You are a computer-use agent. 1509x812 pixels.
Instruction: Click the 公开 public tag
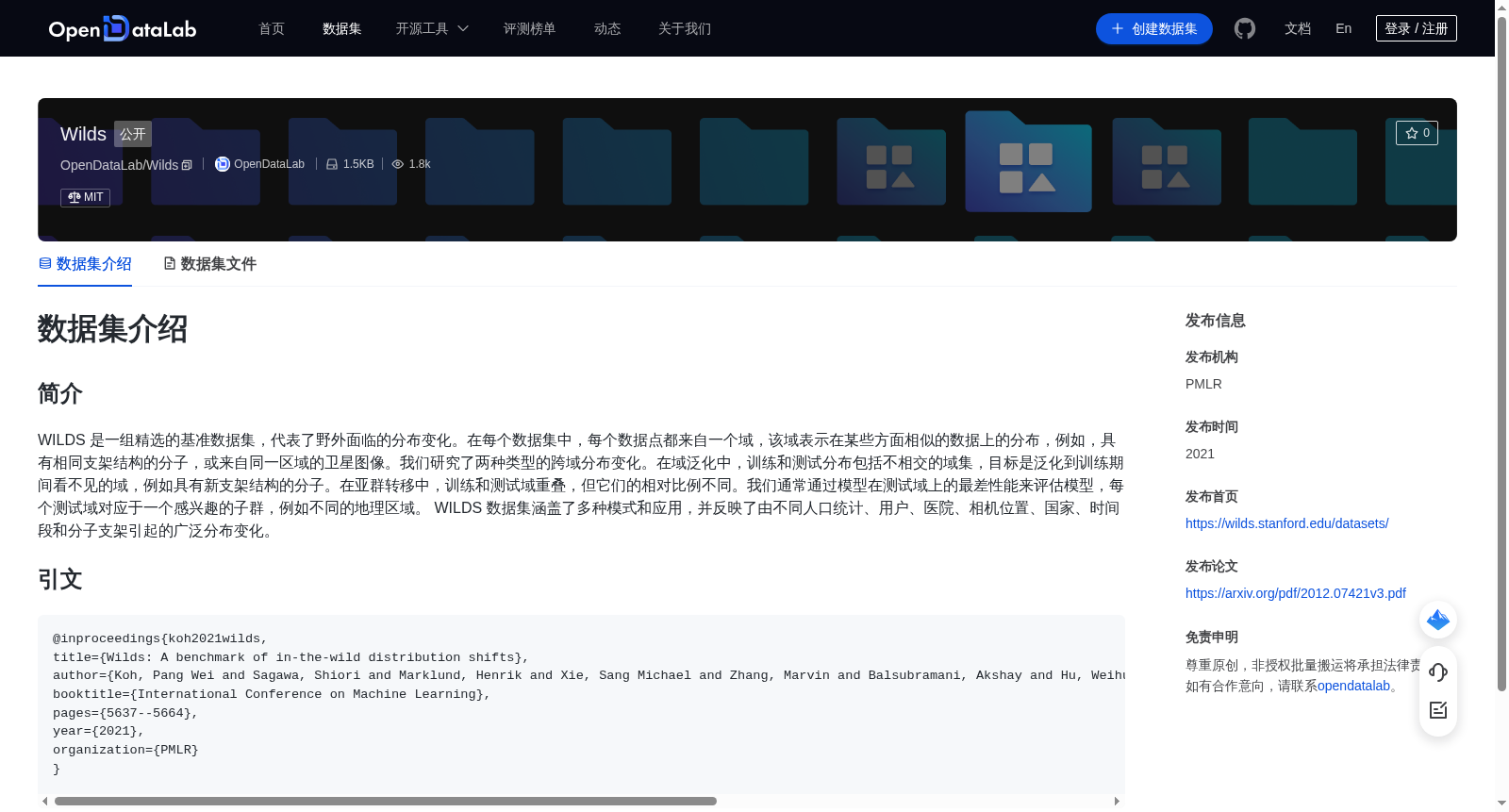click(x=133, y=134)
